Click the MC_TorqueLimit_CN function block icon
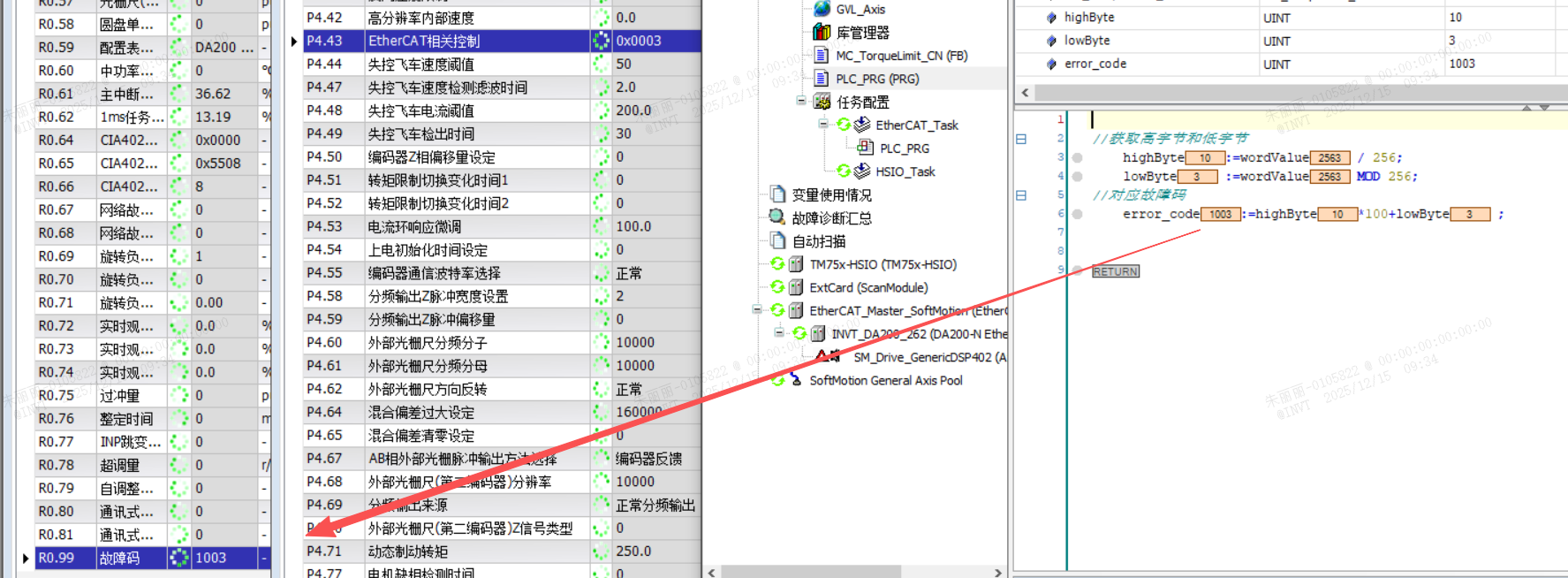Screen dimensions: 1568x578 tap(822, 56)
